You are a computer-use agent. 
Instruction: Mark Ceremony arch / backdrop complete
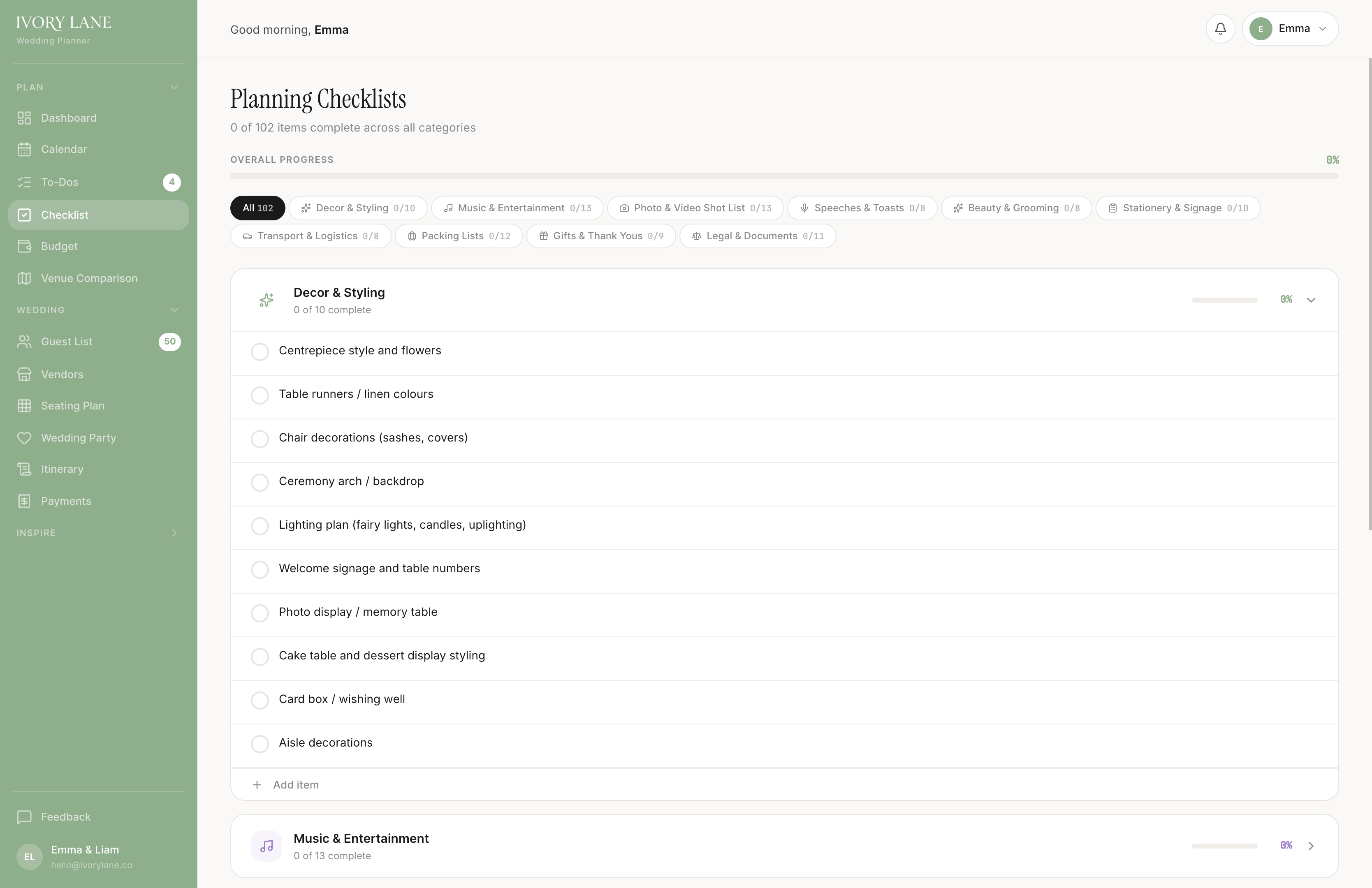(x=260, y=482)
